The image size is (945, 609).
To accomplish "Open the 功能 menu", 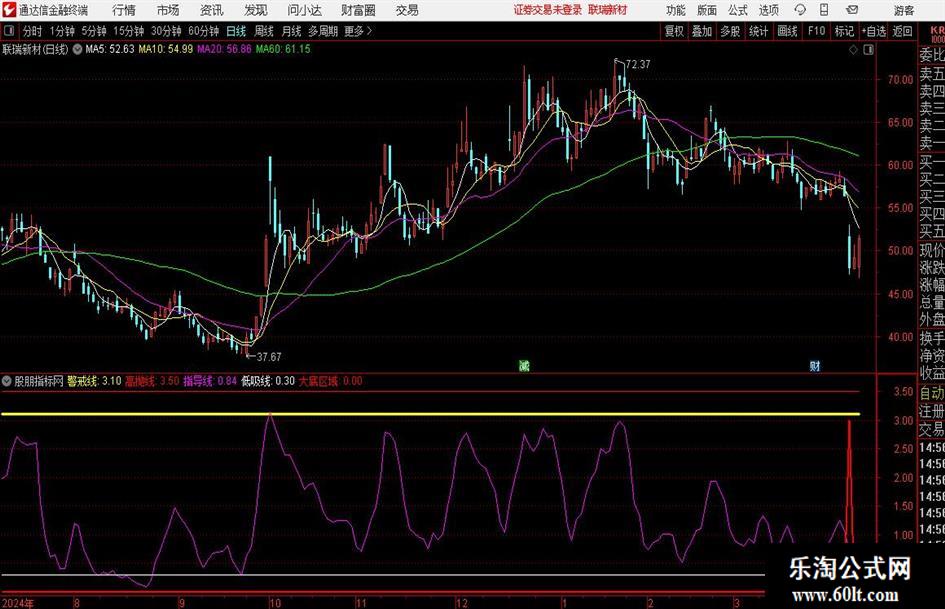I will coord(676,10).
